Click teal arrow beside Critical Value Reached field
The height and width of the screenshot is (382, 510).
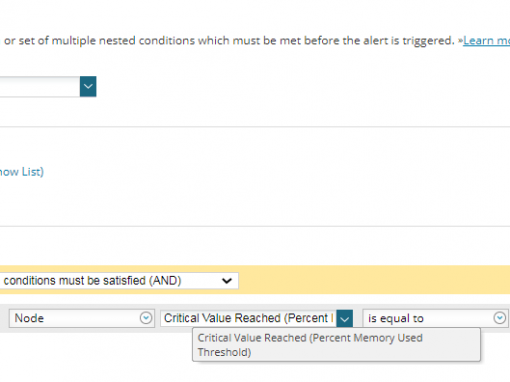345,319
